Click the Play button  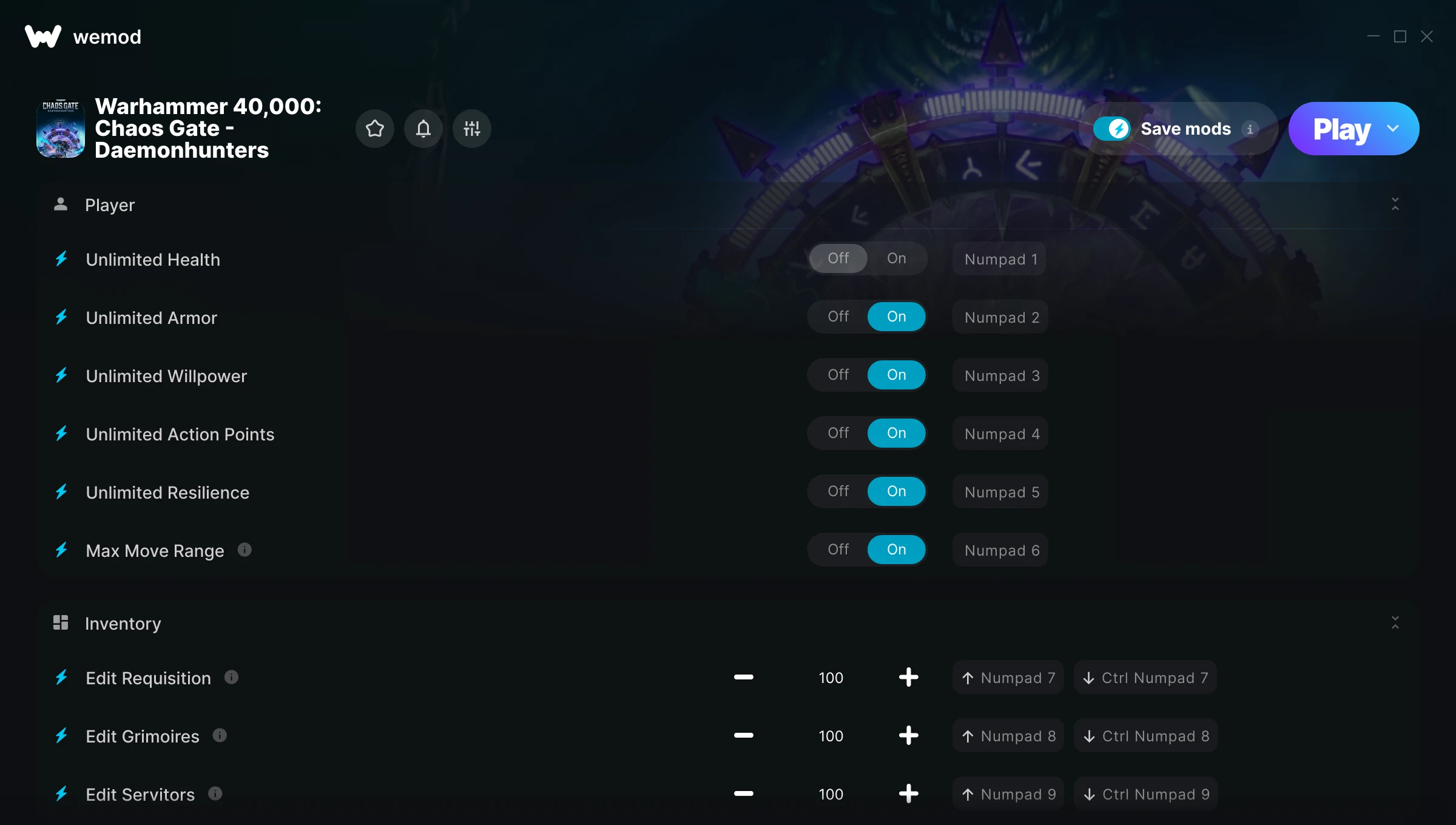[x=1342, y=129]
